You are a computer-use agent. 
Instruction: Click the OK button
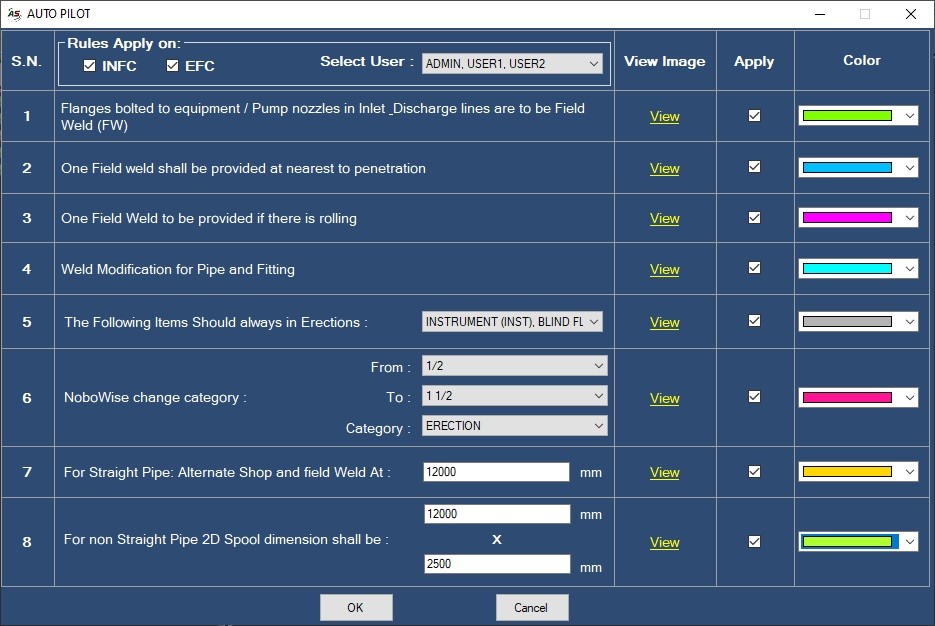pos(356,608)
